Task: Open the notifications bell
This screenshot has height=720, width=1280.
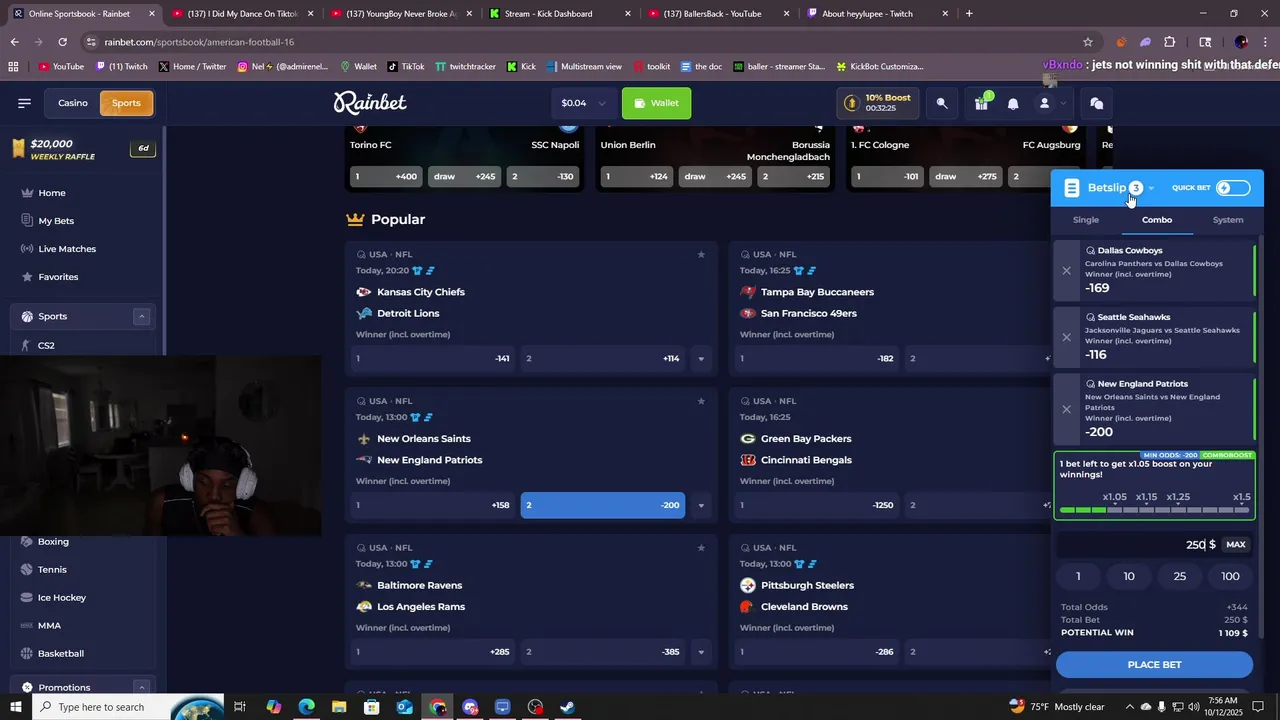Action: (x=1013, y=103)
